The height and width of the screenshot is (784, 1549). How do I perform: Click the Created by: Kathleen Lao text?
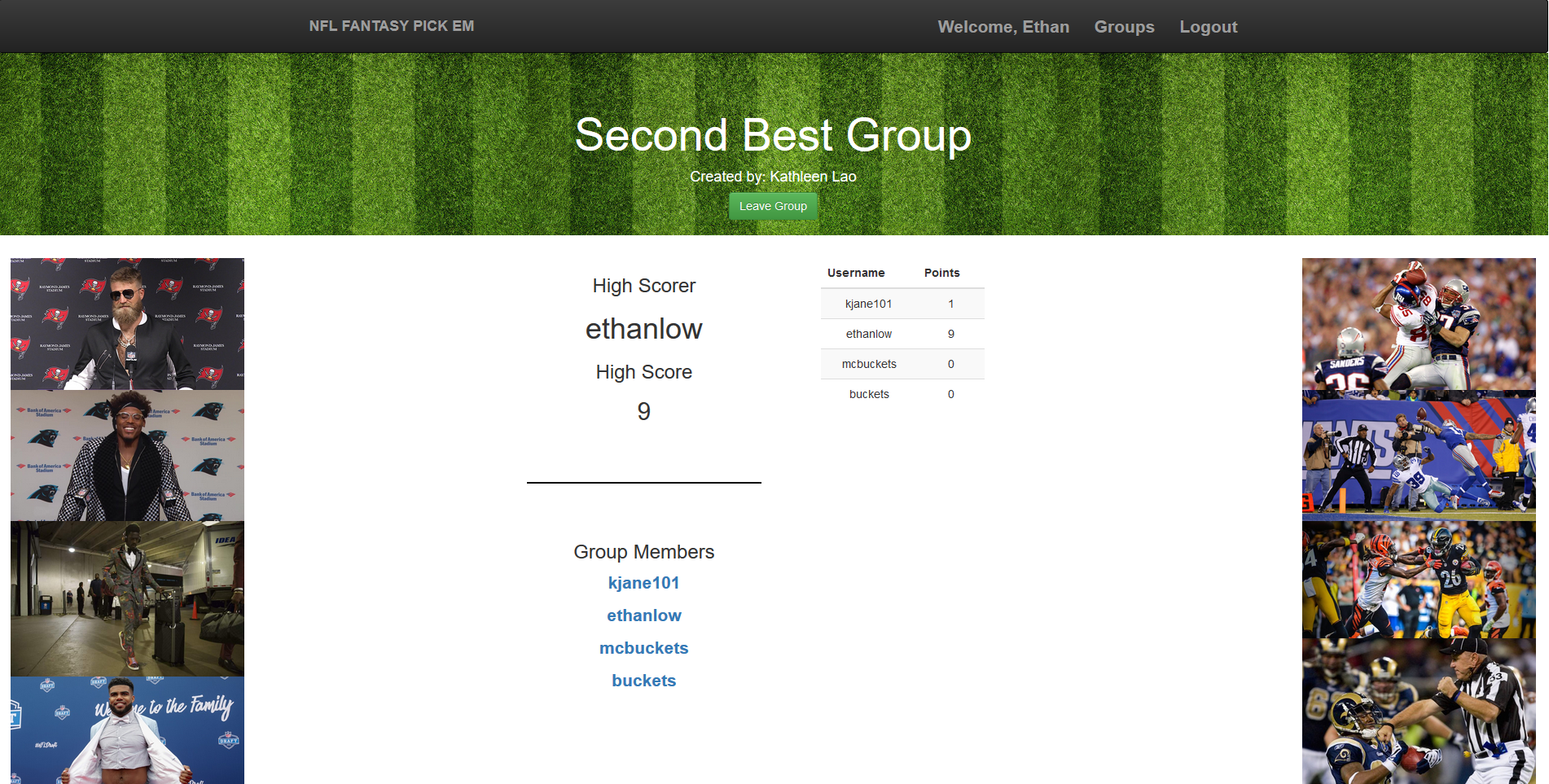tap(773, 177)
